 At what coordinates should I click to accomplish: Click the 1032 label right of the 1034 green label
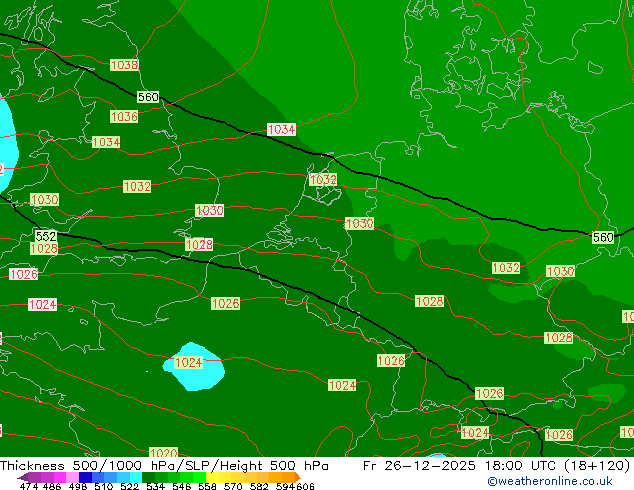[137, 186]
